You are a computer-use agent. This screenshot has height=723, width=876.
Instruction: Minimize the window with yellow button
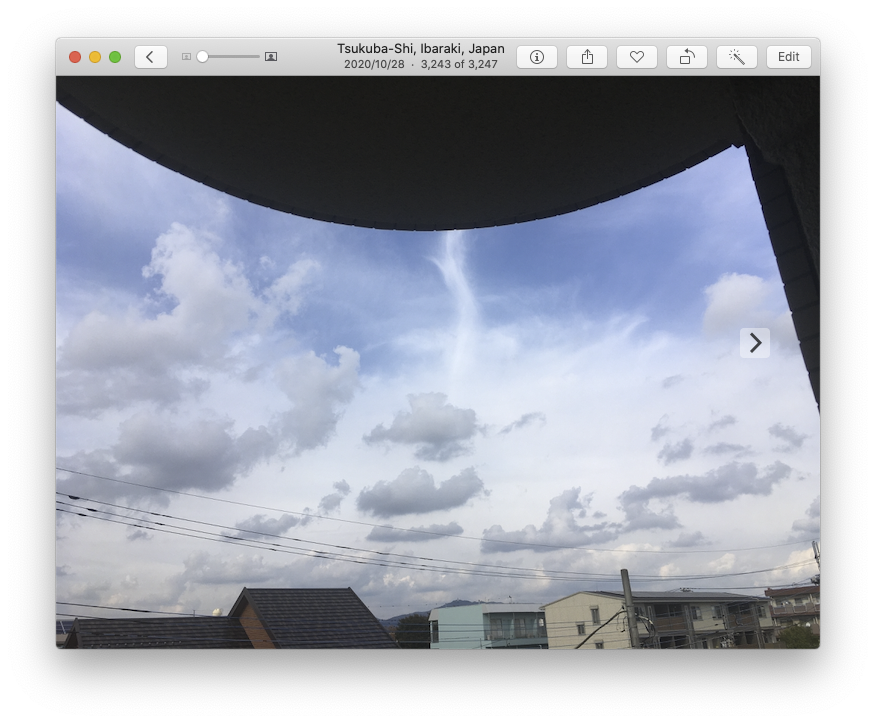(95, 57)
